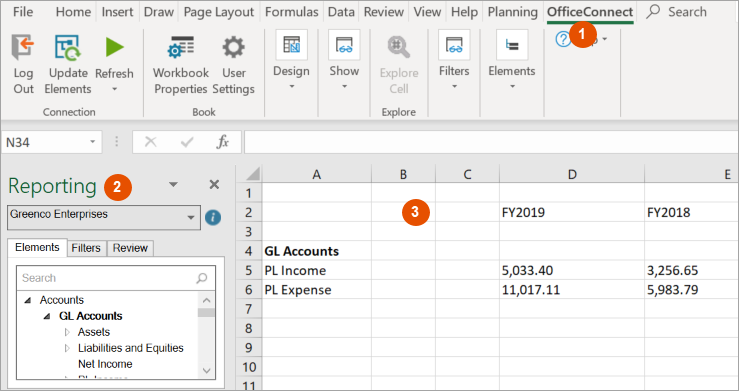Click the Insert Function fx icon

(222, 142)
